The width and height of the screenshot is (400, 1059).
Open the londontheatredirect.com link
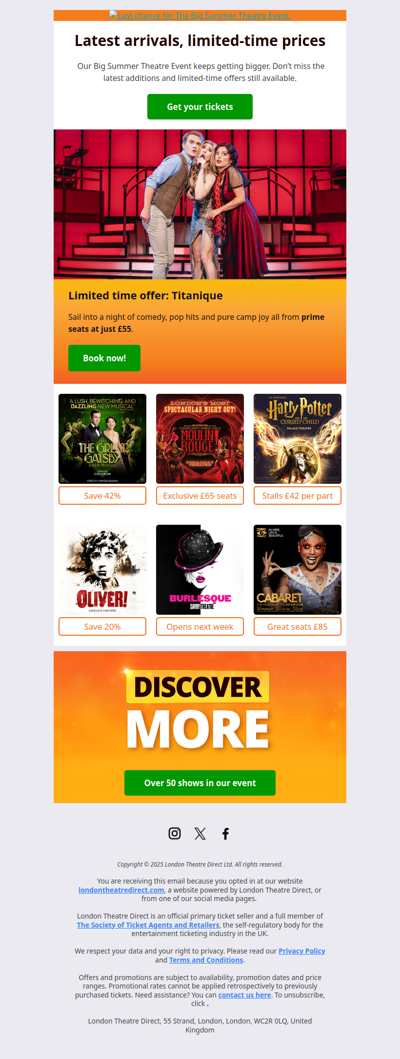tap(122, 890)
